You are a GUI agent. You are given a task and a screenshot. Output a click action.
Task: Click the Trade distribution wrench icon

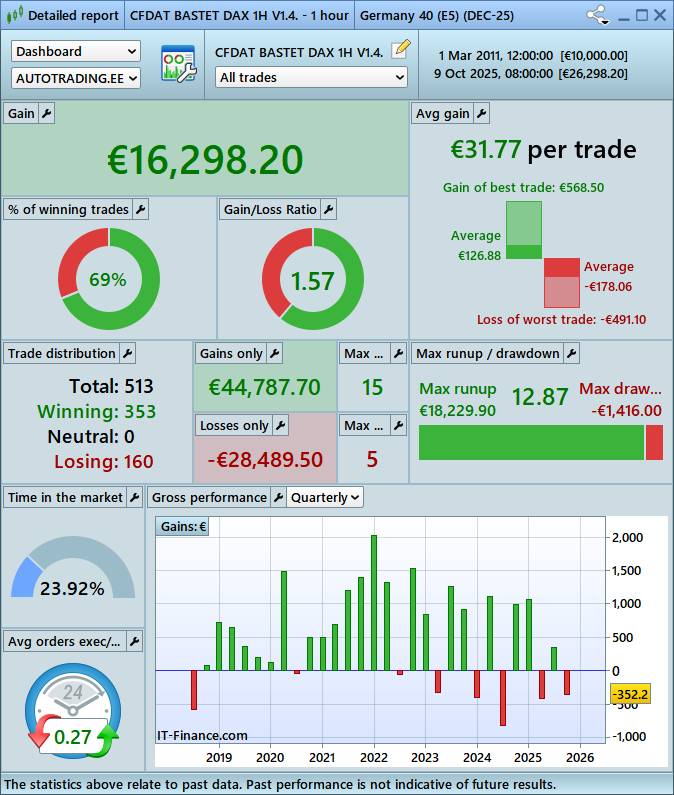127,353
